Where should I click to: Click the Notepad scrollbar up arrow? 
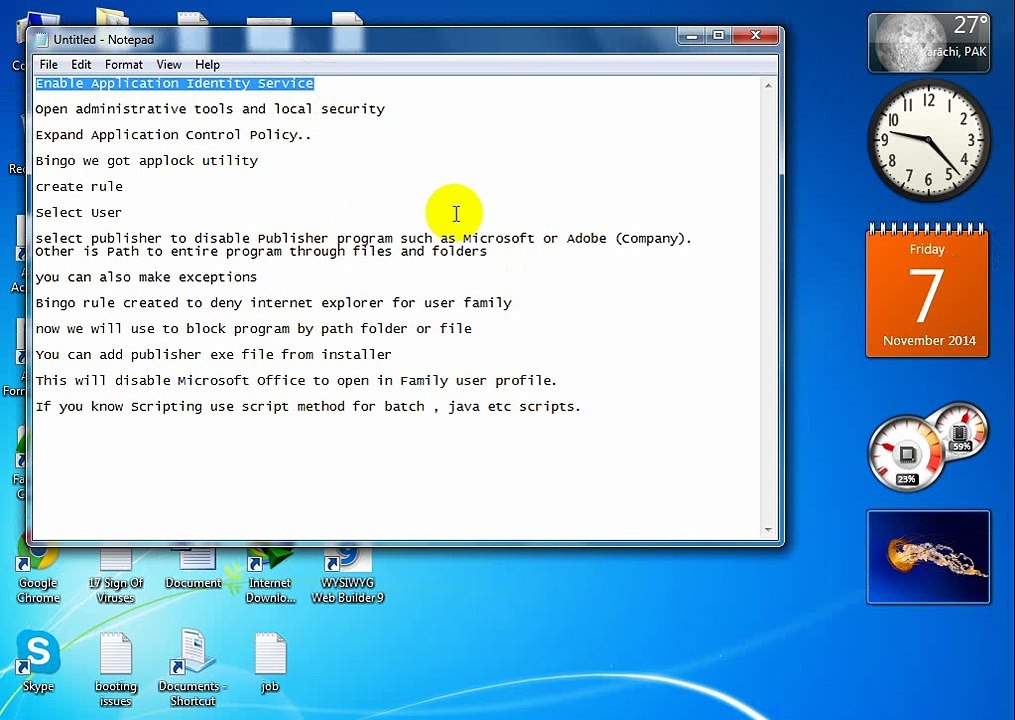768,85
